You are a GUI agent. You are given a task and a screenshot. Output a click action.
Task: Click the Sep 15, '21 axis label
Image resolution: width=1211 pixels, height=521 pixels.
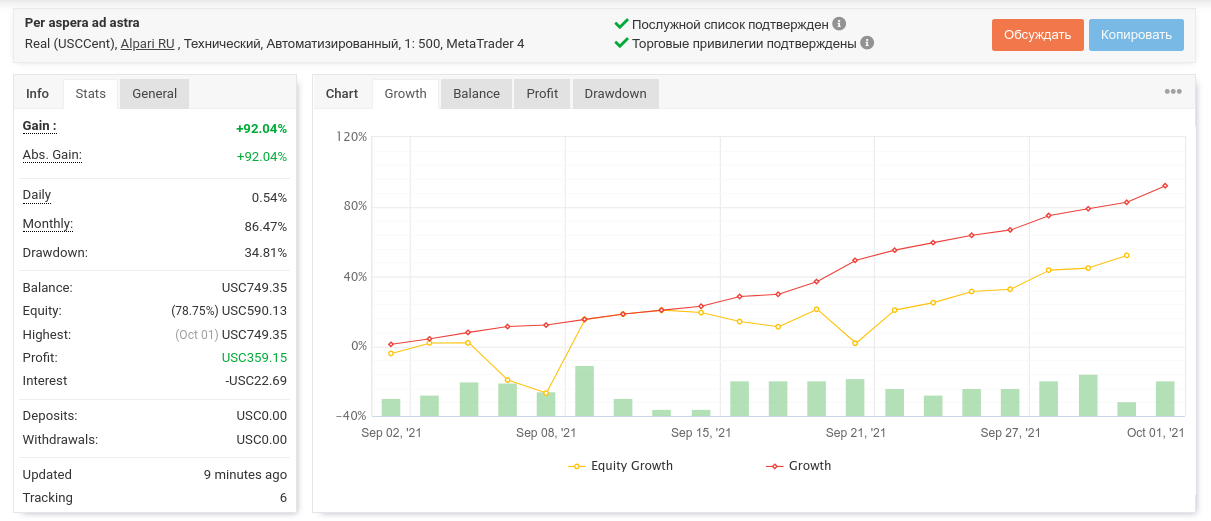pyautogui.click(x=701, y=433)
